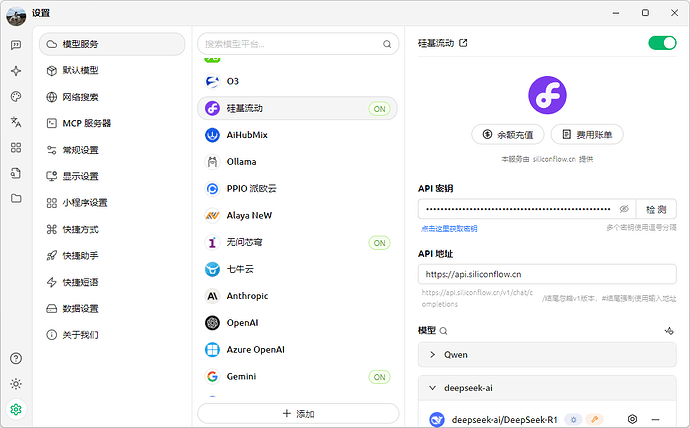Show the API key with eye icon
Screen dimensions: 690x428
(624, 209)
